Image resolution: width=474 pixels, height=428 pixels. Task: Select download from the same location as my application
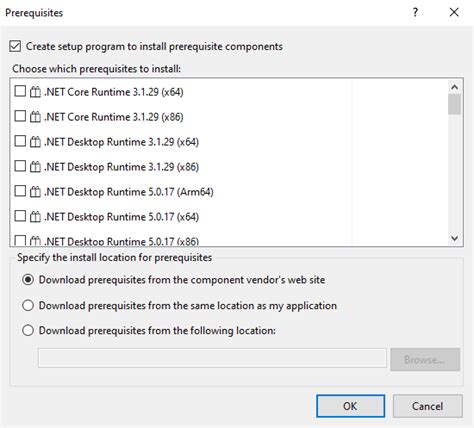point(28,305)
